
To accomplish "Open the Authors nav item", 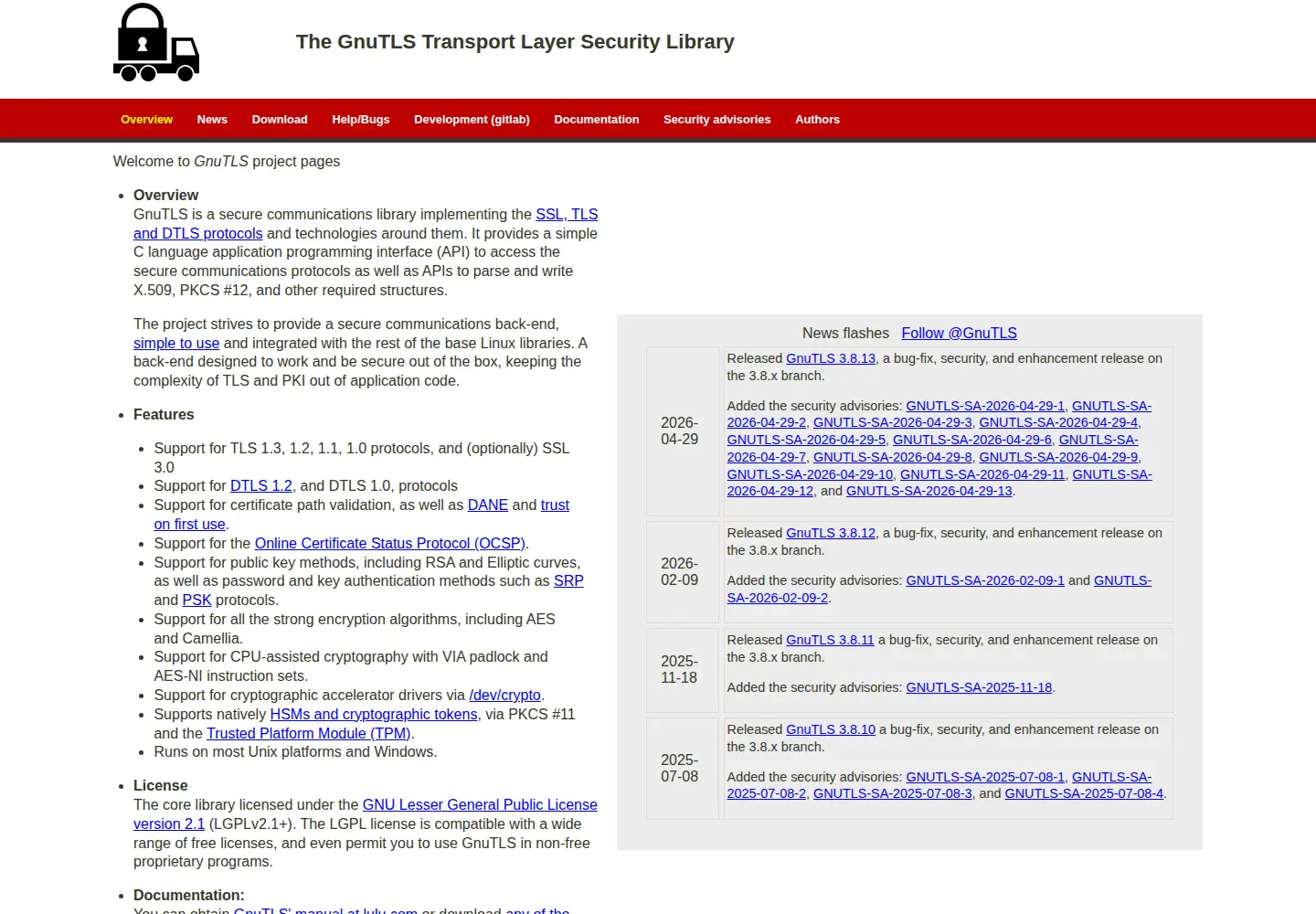I will 817,120.
